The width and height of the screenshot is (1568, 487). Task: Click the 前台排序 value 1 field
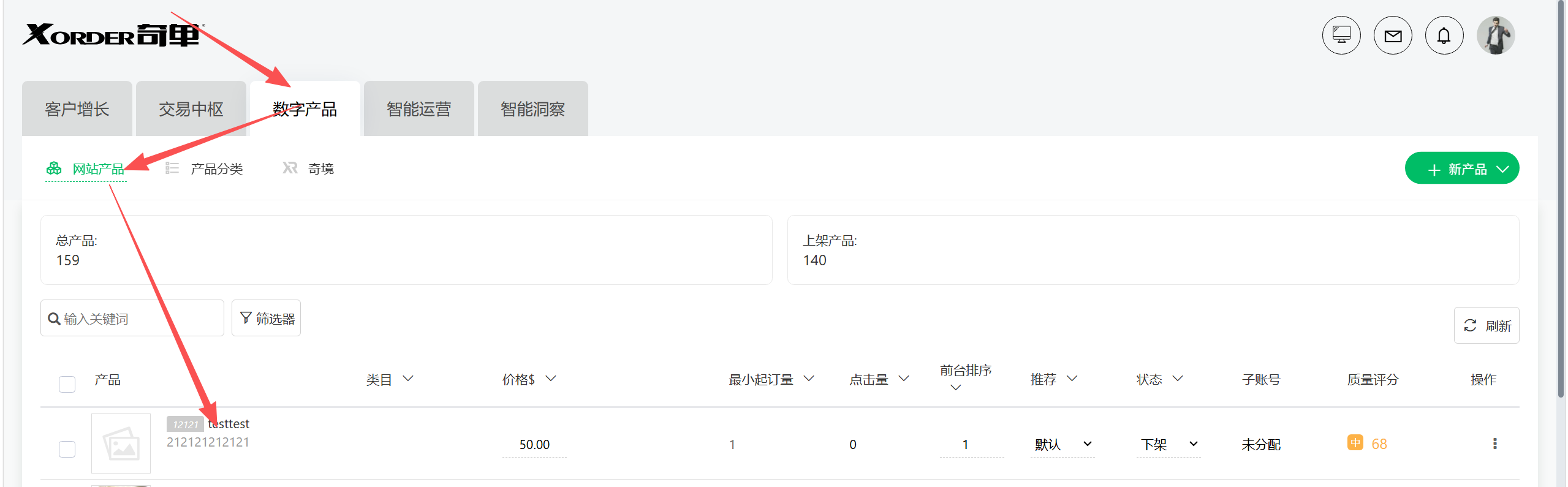coord(971,445)
